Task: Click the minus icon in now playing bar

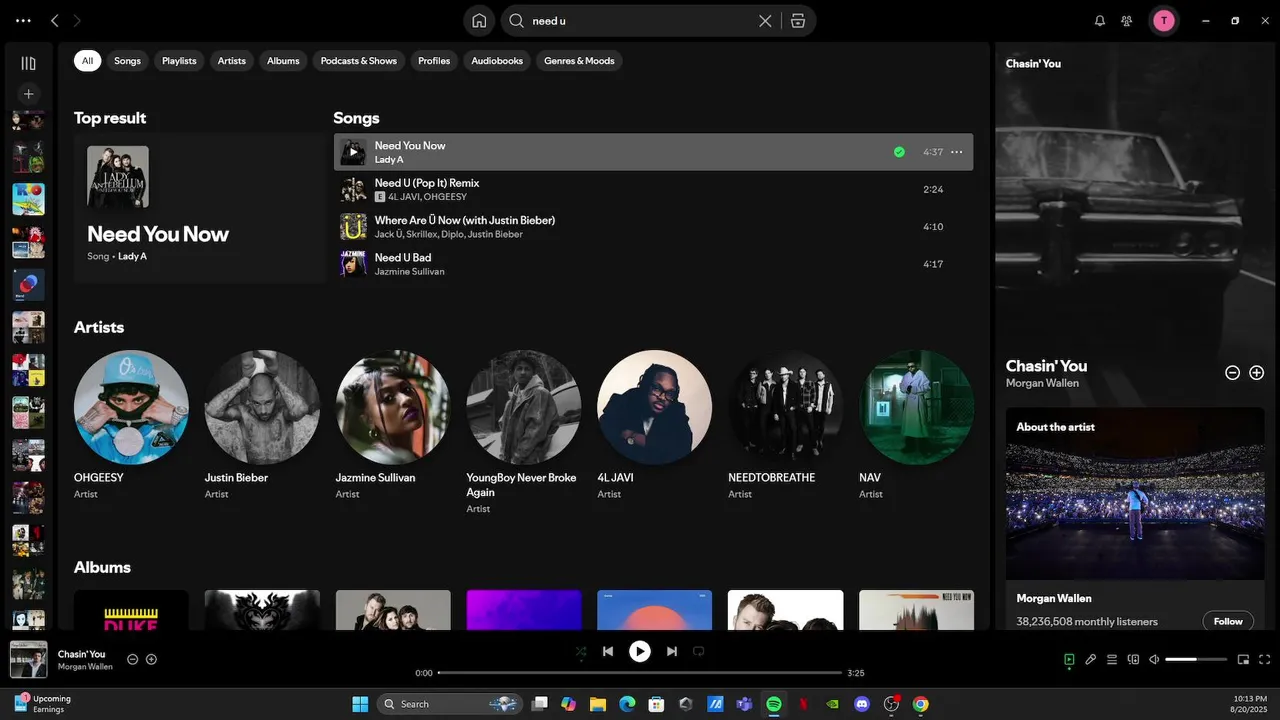Action: (132, 659)
